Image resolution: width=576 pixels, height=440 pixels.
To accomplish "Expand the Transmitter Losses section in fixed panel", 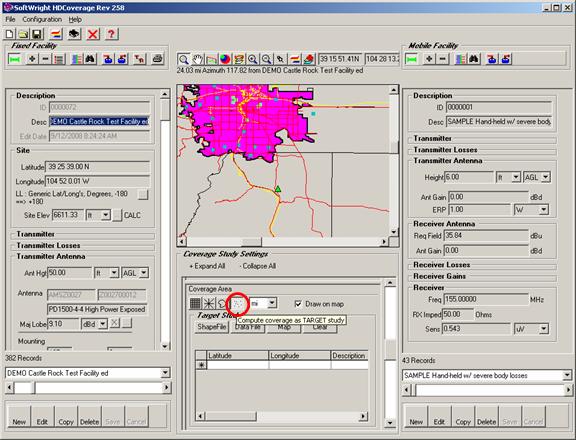I will (48, 245).
